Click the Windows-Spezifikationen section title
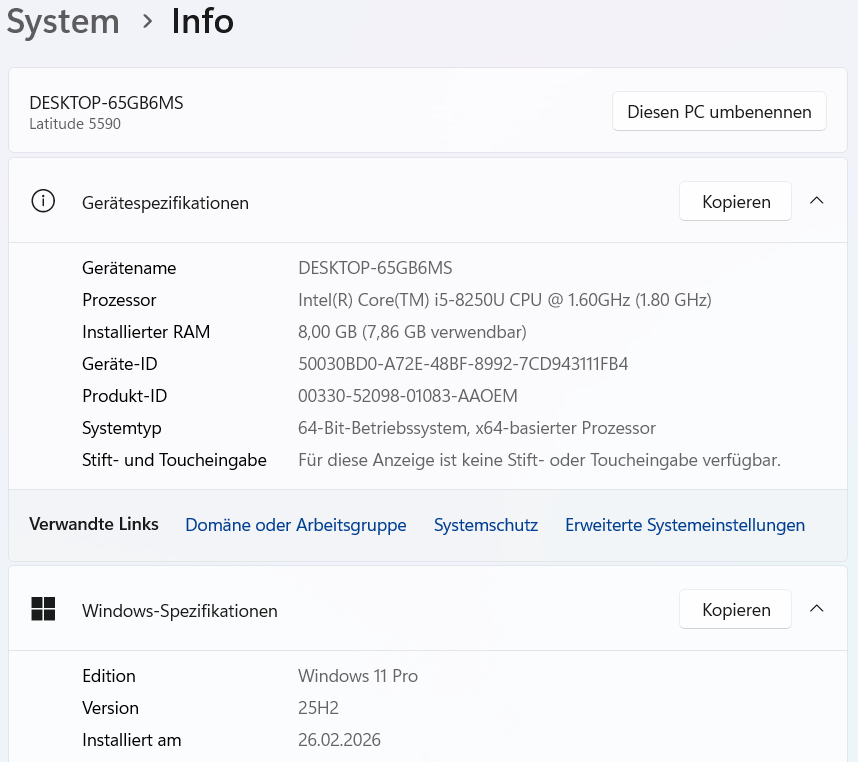Image resolution: width=858 pixels, height=762 pixels. [x=179, y=611]
